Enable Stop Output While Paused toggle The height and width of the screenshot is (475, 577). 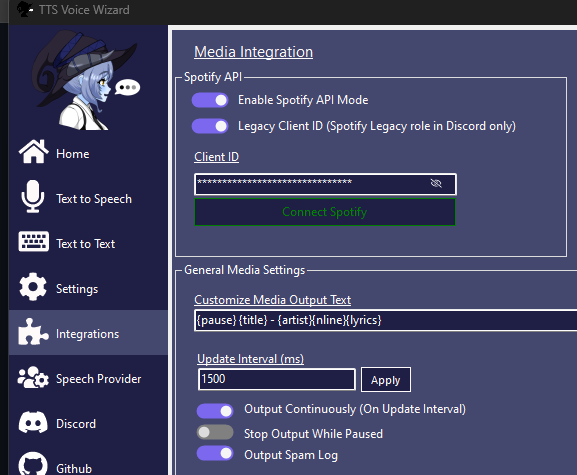tap(215, 432)
